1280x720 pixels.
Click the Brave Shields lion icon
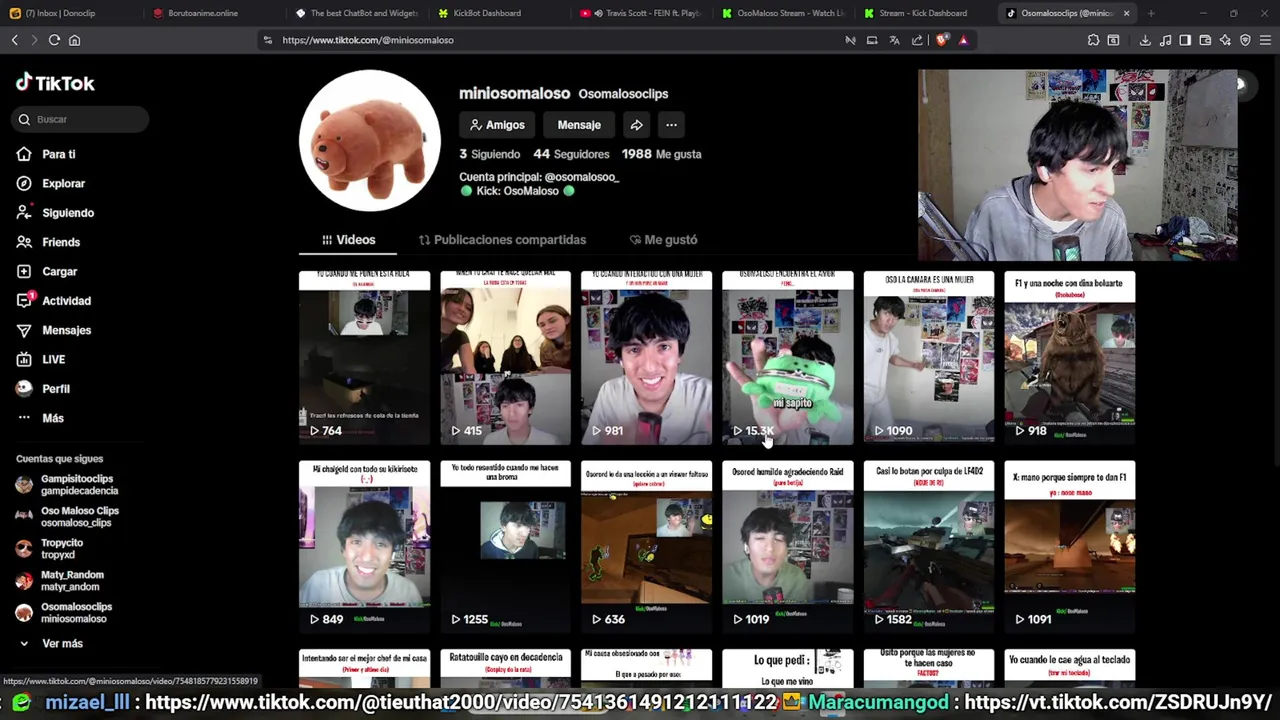tap(942, 40)
